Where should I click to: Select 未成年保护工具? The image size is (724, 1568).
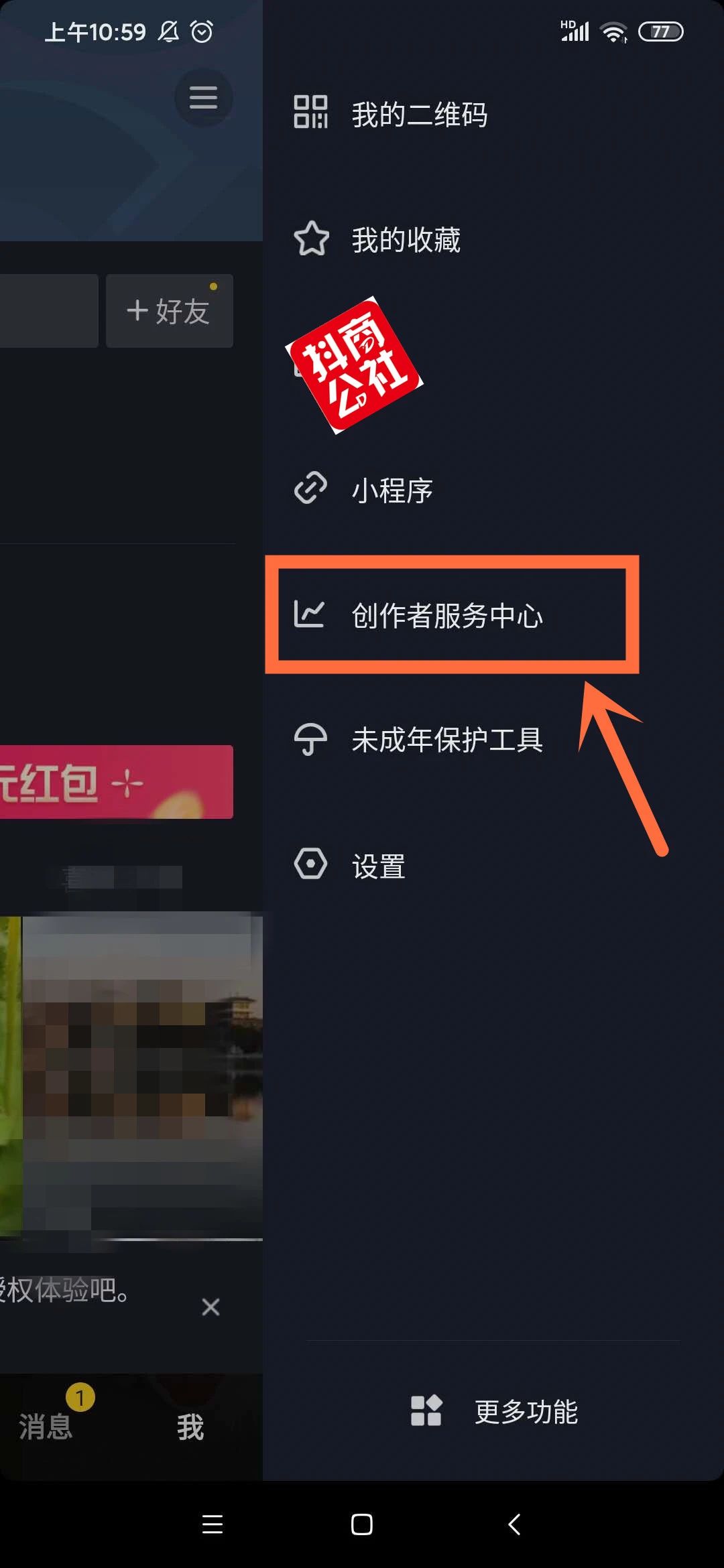(447, 740)
